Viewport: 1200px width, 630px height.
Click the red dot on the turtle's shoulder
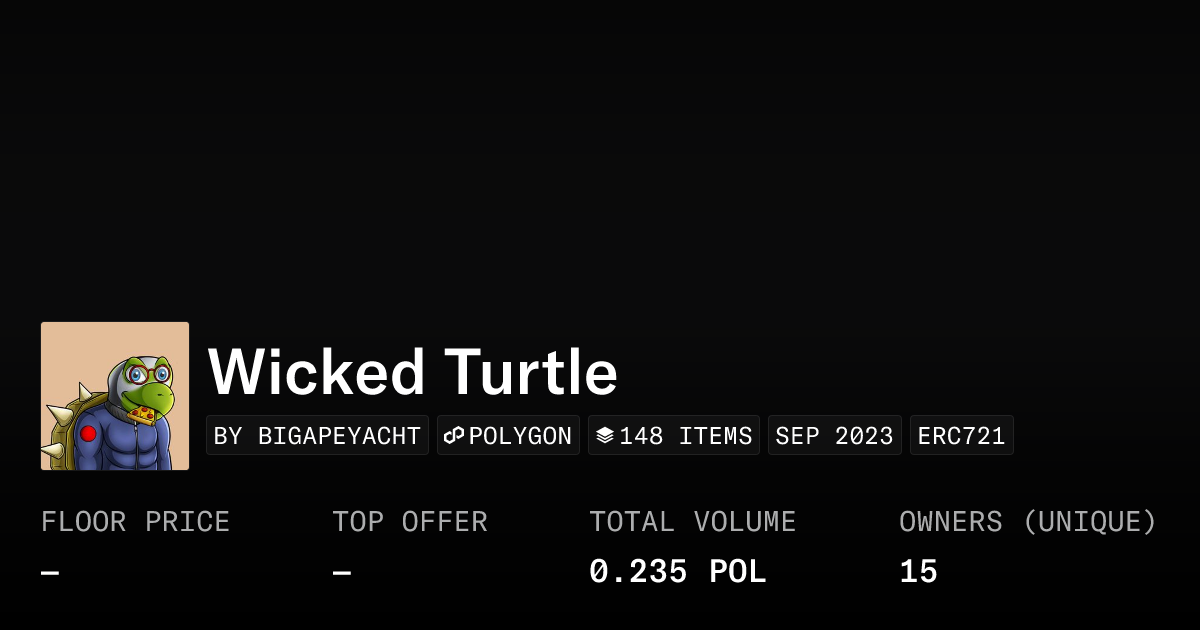(88, 433)
